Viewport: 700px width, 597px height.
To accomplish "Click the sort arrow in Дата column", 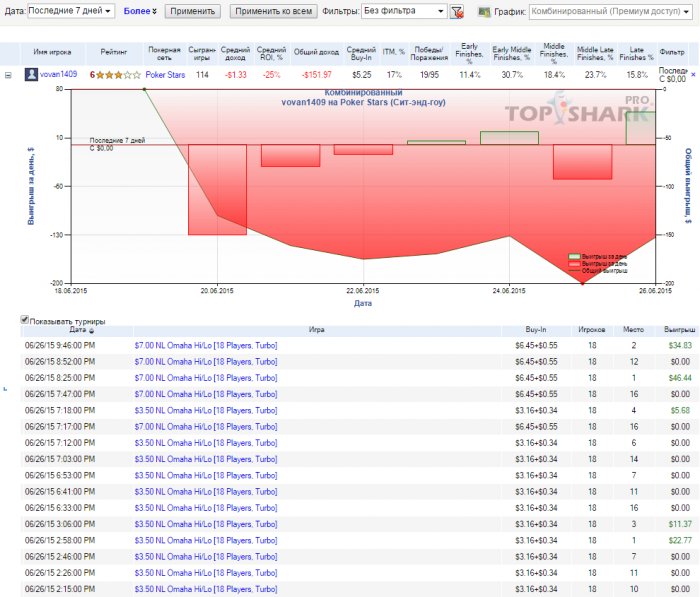I will coord(92,330).
